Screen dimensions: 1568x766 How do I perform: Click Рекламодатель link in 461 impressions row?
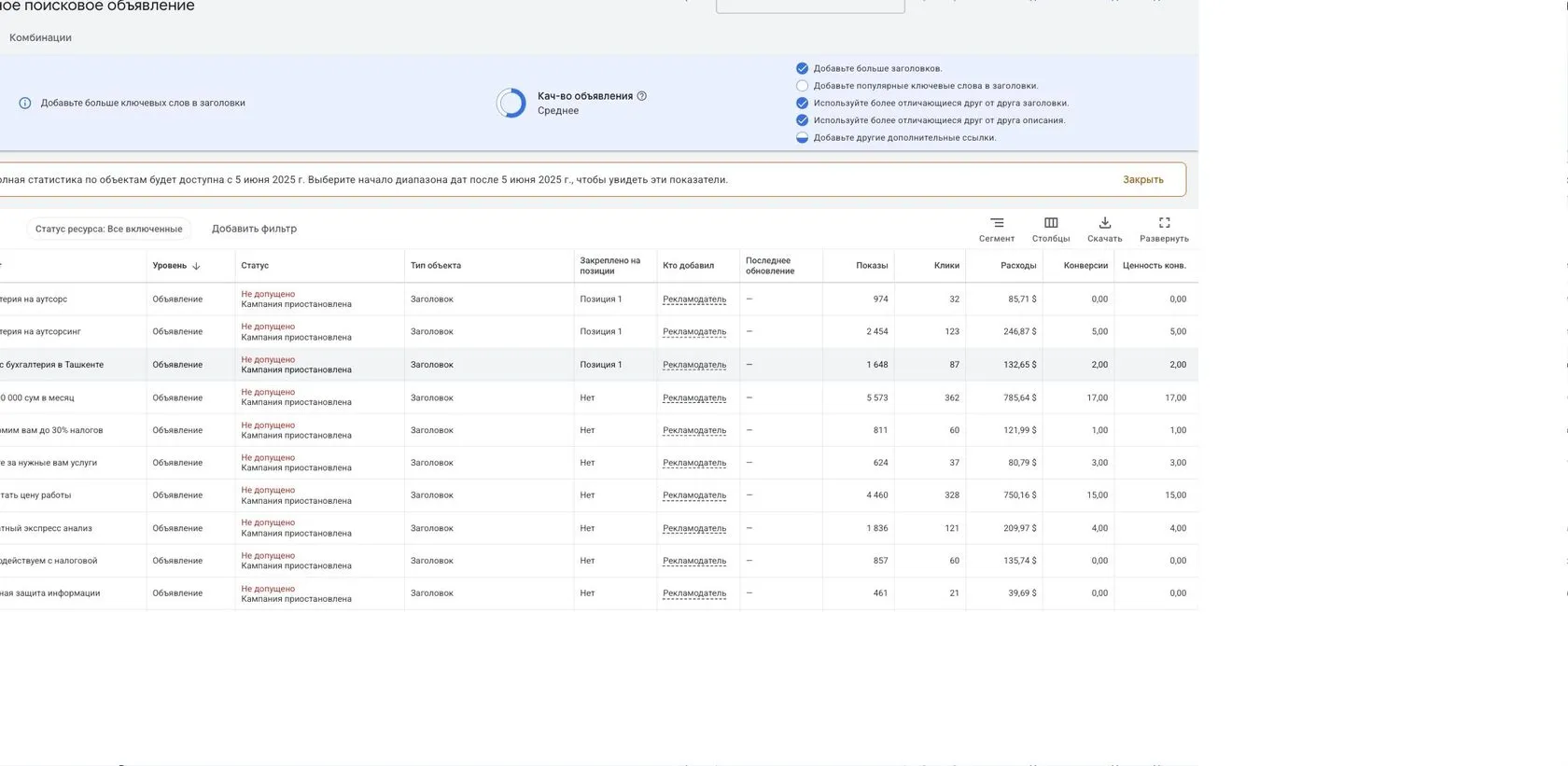[x=694, y=593]
